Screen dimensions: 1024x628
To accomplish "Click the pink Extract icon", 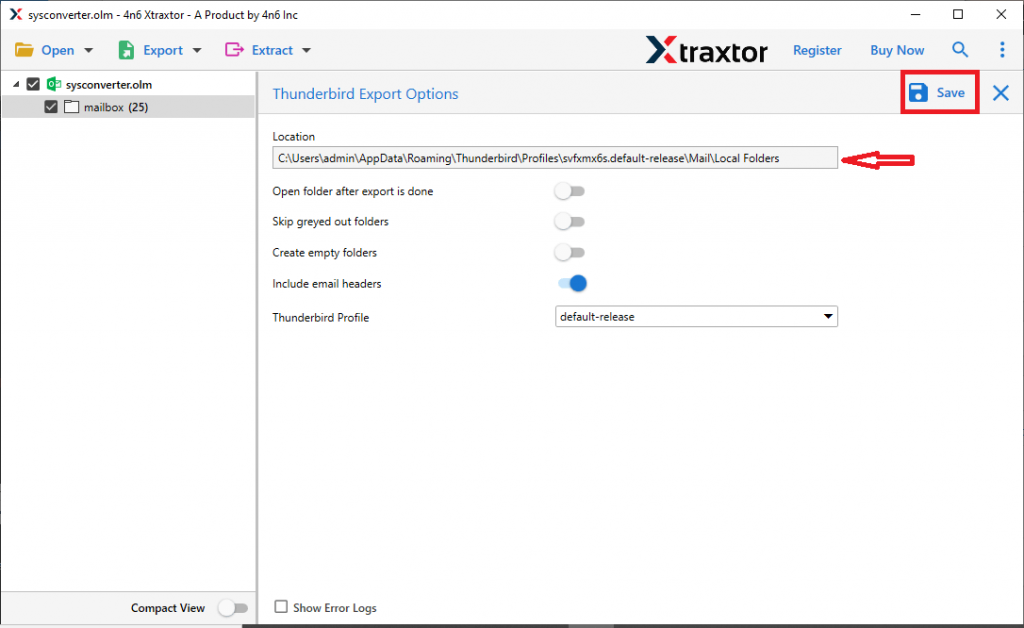I will click(232, 49).
